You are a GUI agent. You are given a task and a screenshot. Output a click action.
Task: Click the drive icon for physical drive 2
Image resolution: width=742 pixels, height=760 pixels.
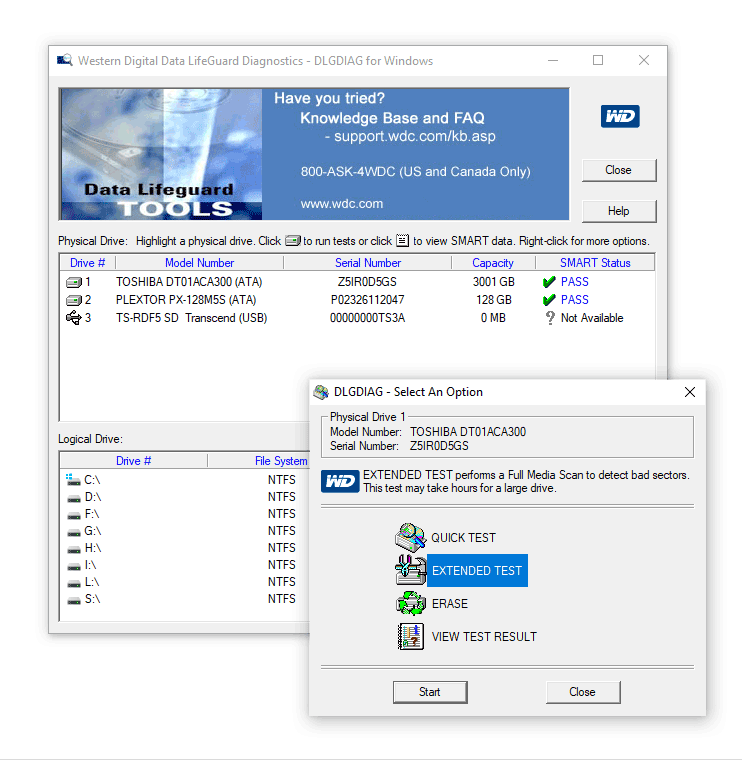74,300
